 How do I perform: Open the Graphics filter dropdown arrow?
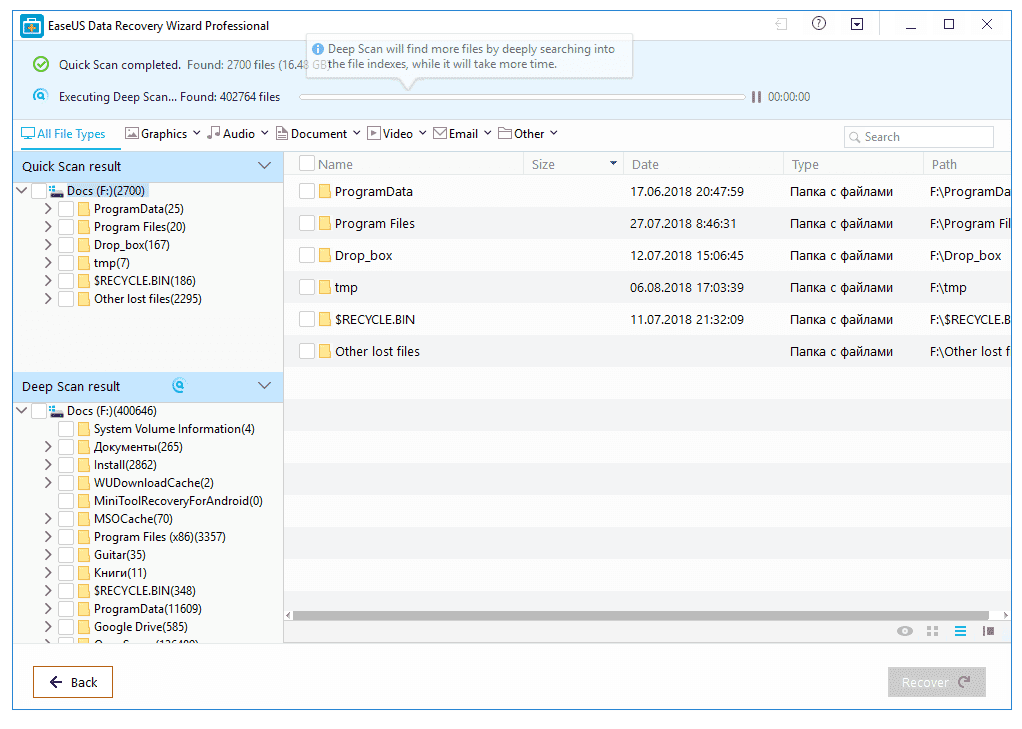coord(196,133)
